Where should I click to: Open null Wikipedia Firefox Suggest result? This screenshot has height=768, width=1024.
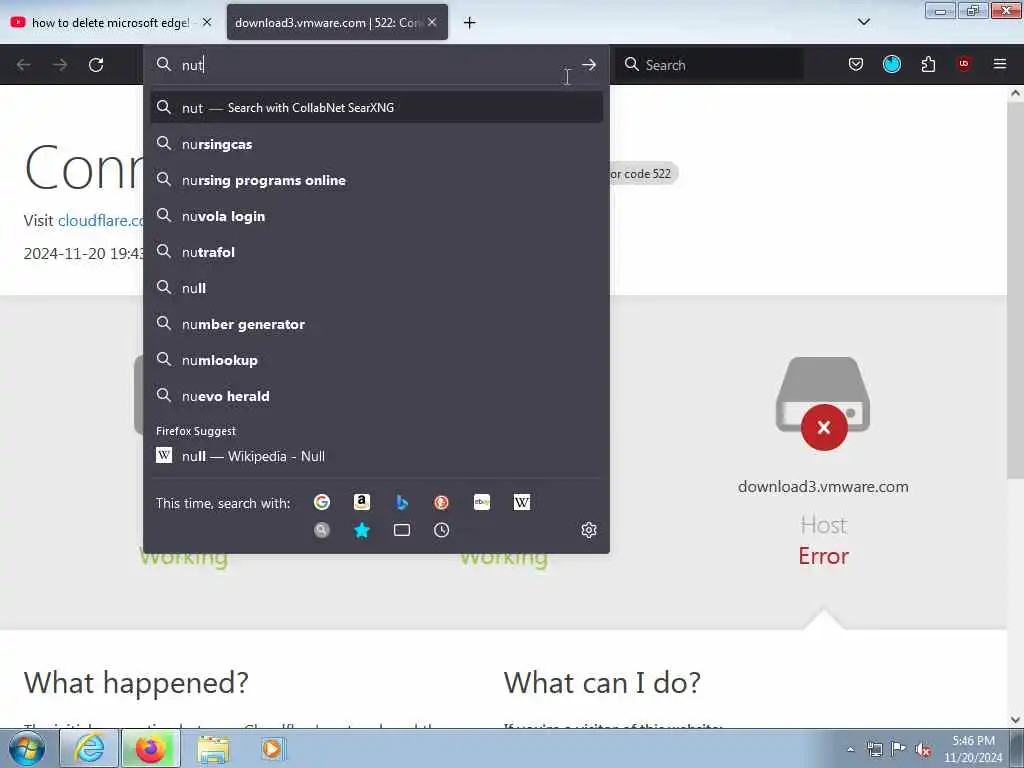tap(377, 456)
